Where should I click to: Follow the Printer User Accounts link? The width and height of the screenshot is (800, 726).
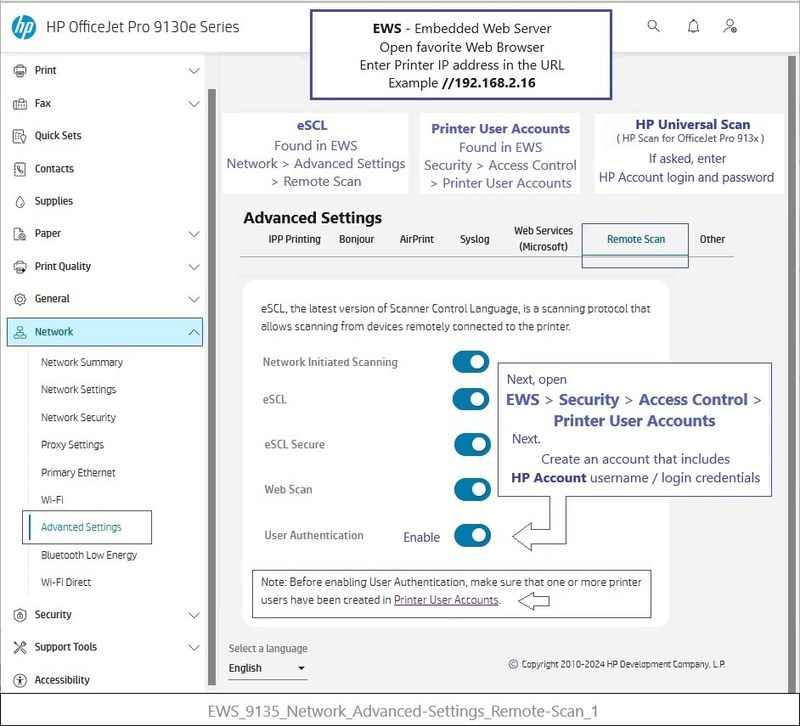446,600
